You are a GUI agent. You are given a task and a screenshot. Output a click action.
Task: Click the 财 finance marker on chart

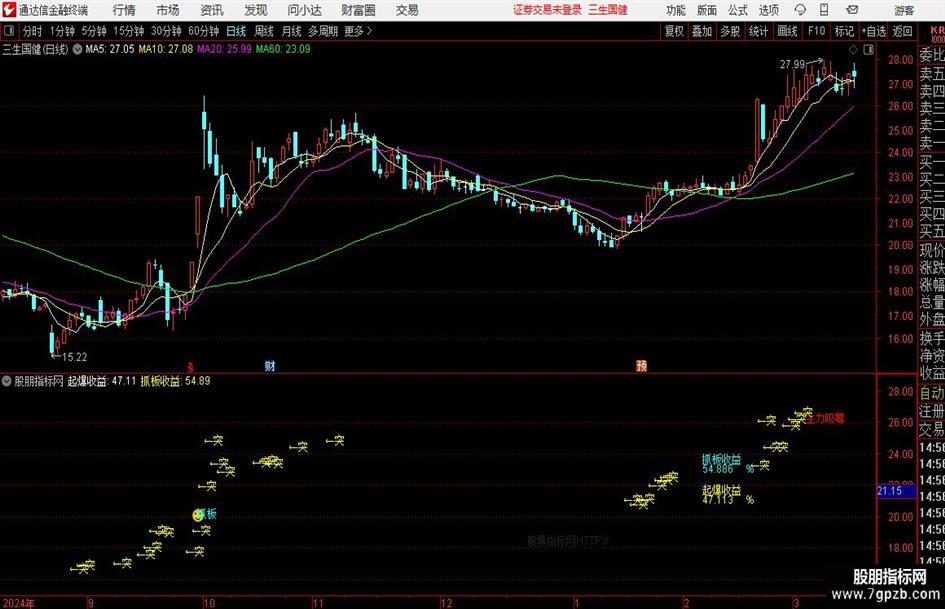[x=270, y=366]
